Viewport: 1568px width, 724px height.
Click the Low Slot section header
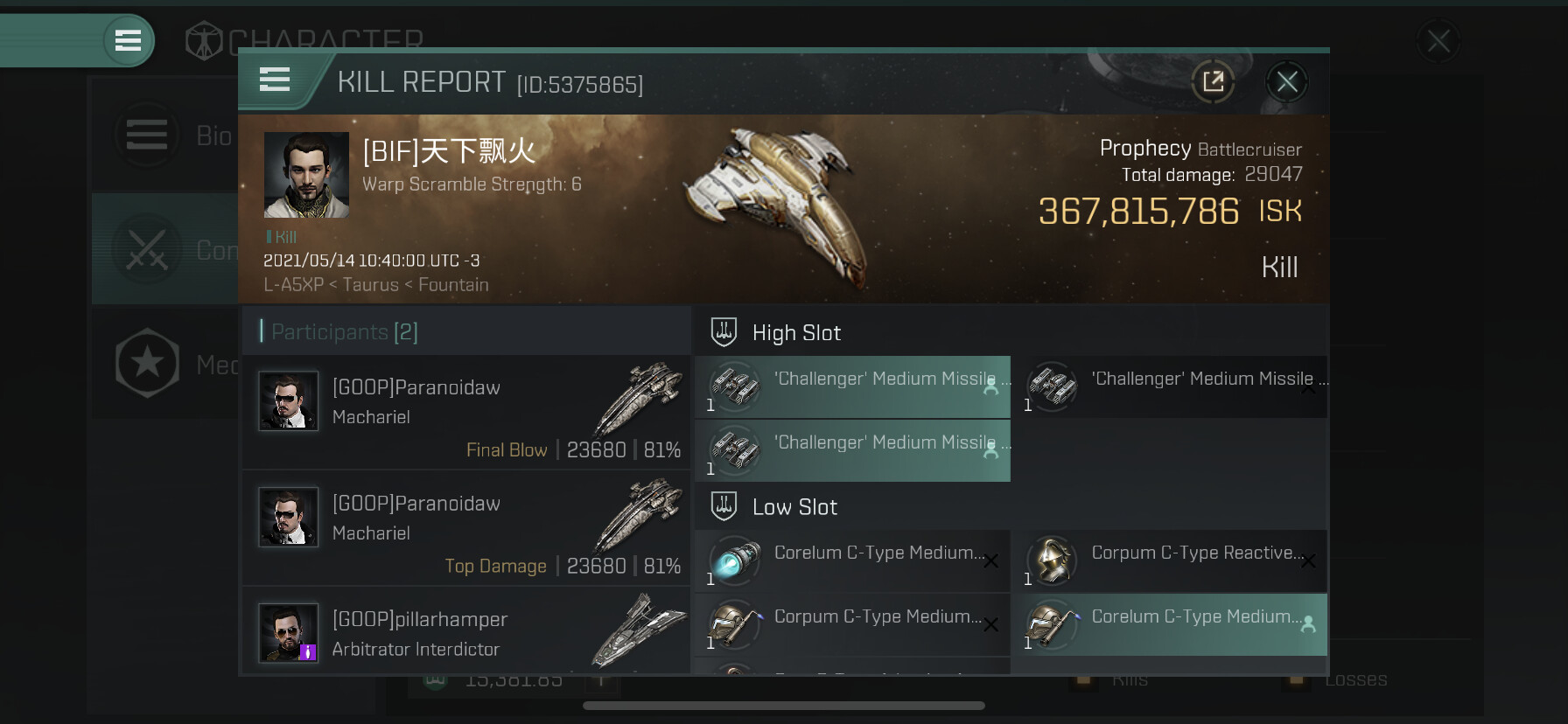794,507
